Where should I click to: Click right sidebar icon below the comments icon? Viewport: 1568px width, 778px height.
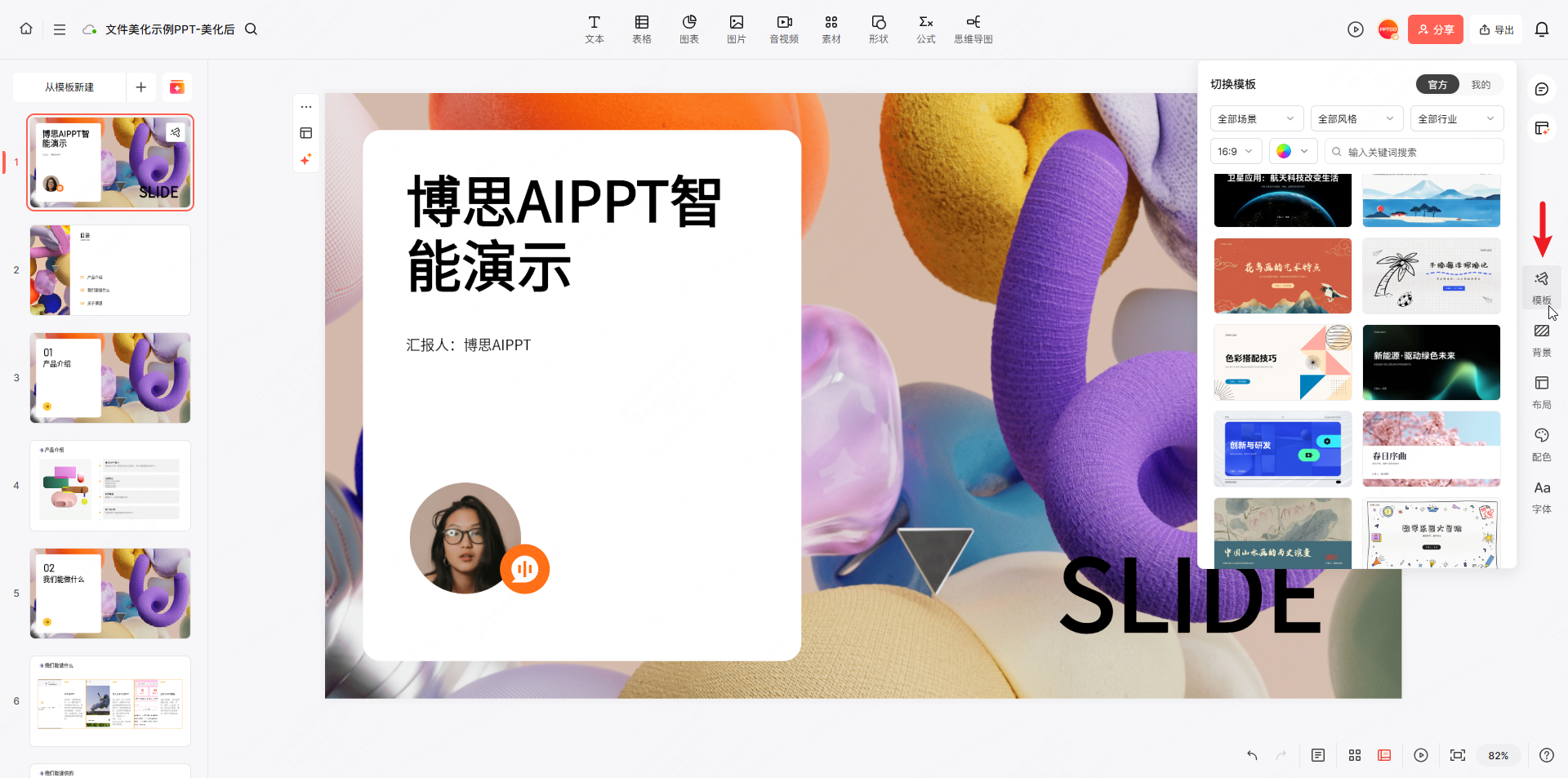(x=1542, y=128)
